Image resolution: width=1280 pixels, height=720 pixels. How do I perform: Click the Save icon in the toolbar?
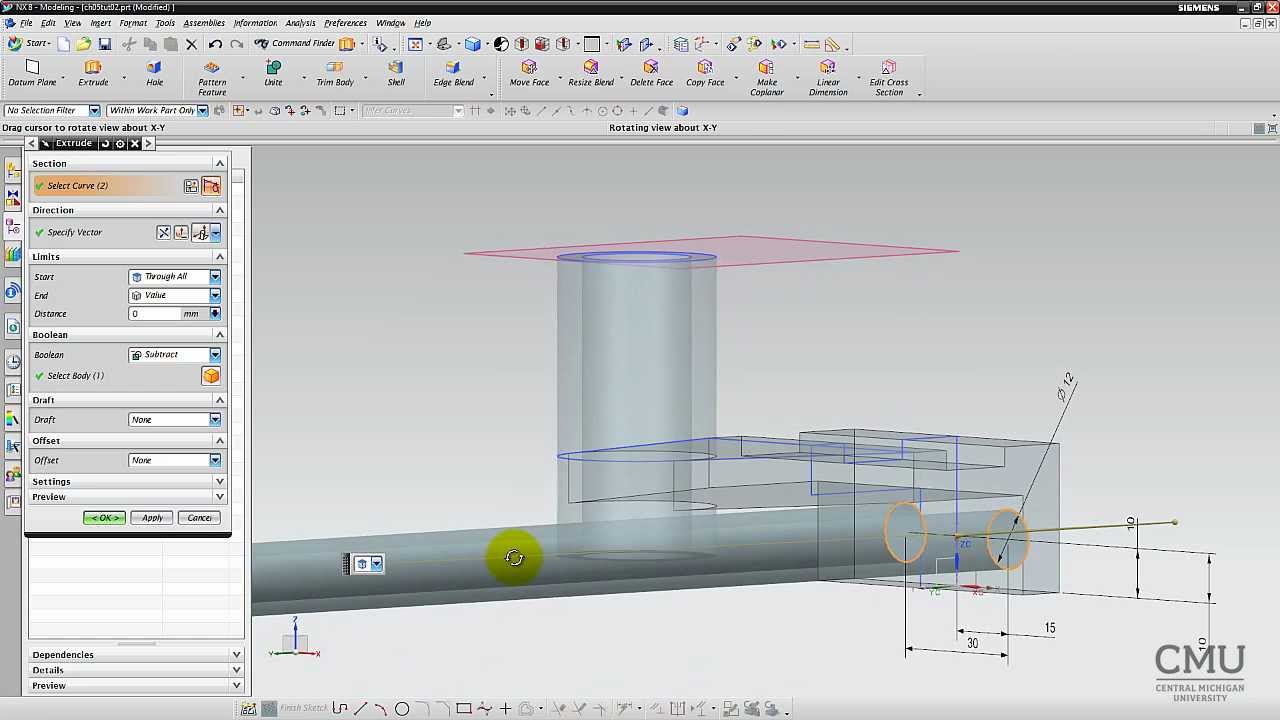pos(104,44)
